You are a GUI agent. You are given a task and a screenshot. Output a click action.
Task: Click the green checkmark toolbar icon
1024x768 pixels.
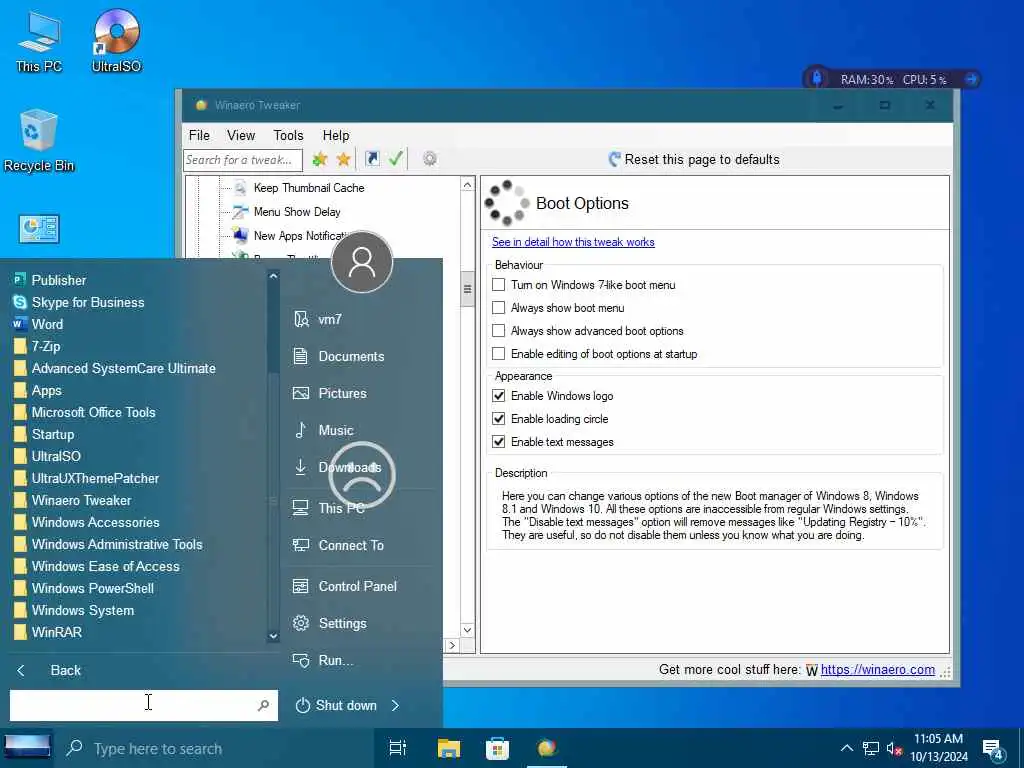click(396, 159)
